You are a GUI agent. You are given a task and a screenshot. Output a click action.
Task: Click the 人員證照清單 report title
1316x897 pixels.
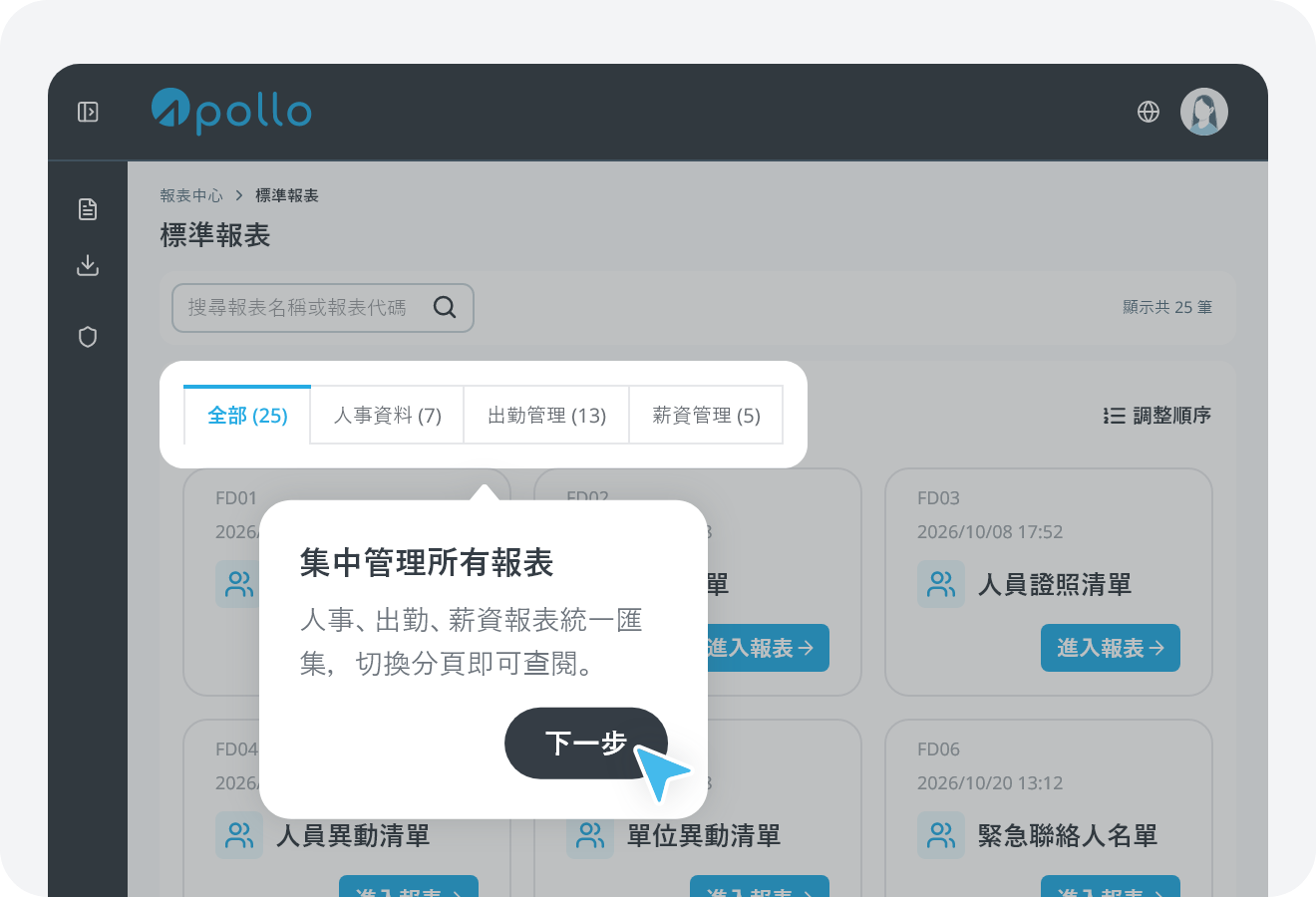(x=1055, y=585)
